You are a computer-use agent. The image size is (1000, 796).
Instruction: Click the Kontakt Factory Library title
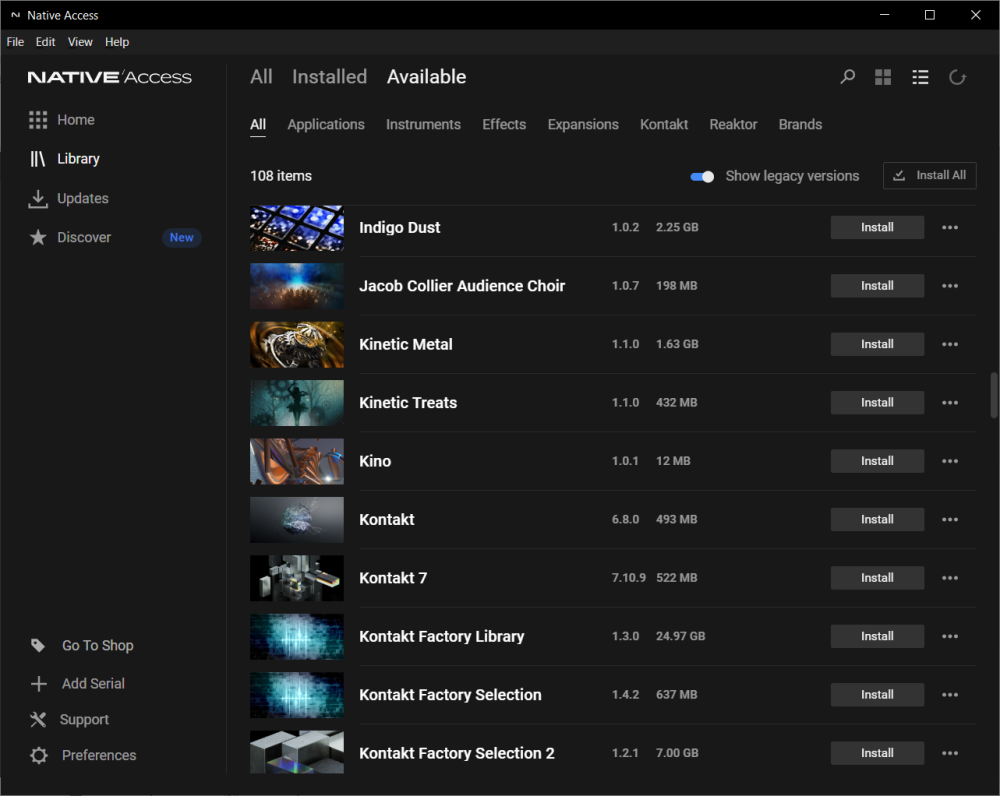pos(441,636)
